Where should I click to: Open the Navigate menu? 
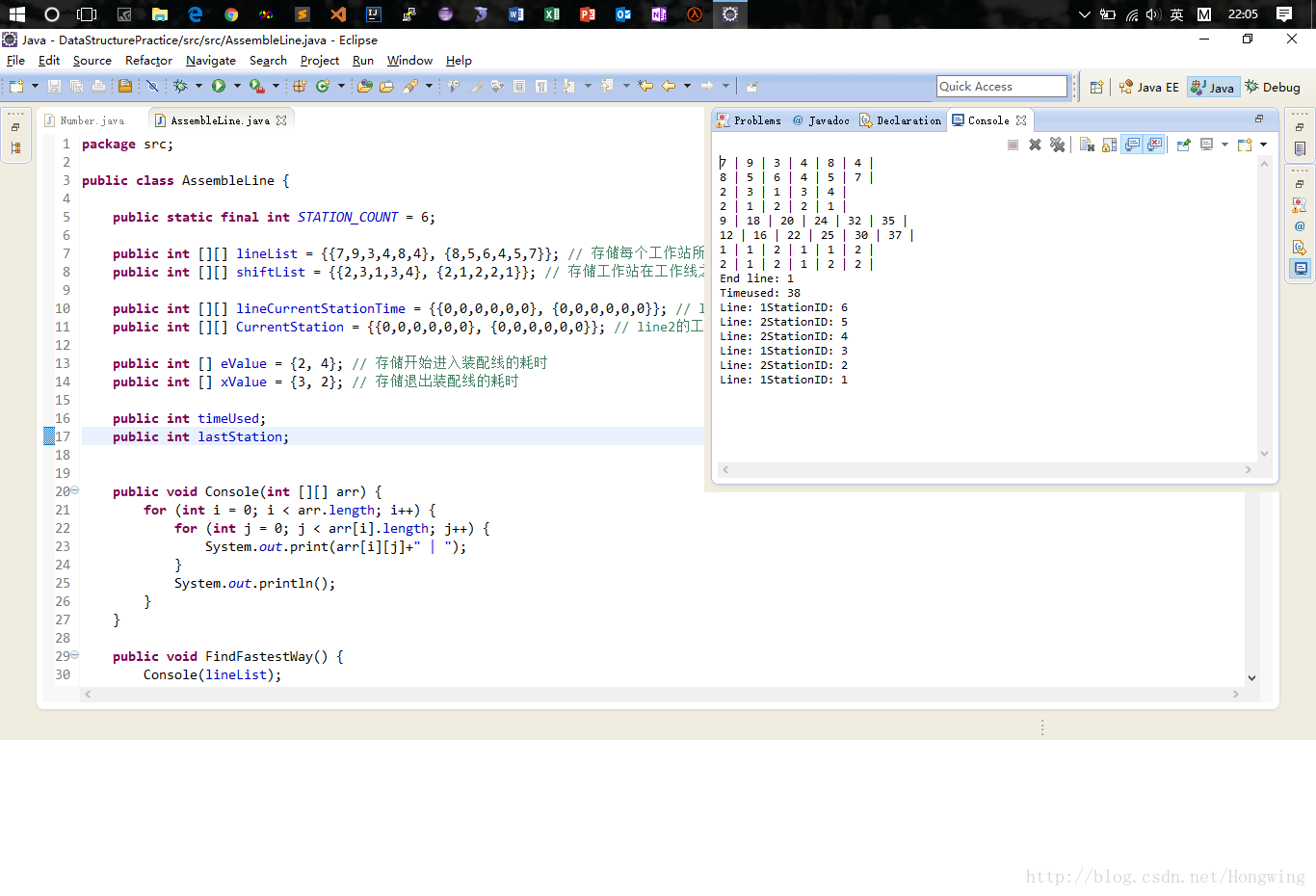[x=211, y=60]
